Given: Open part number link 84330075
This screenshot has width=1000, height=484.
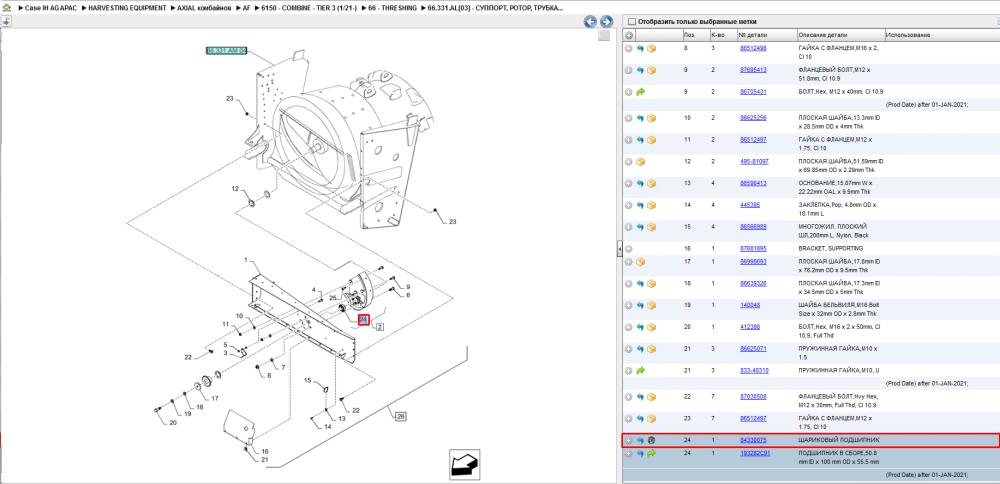Looking at the screenshot, I should click(753, 440).
